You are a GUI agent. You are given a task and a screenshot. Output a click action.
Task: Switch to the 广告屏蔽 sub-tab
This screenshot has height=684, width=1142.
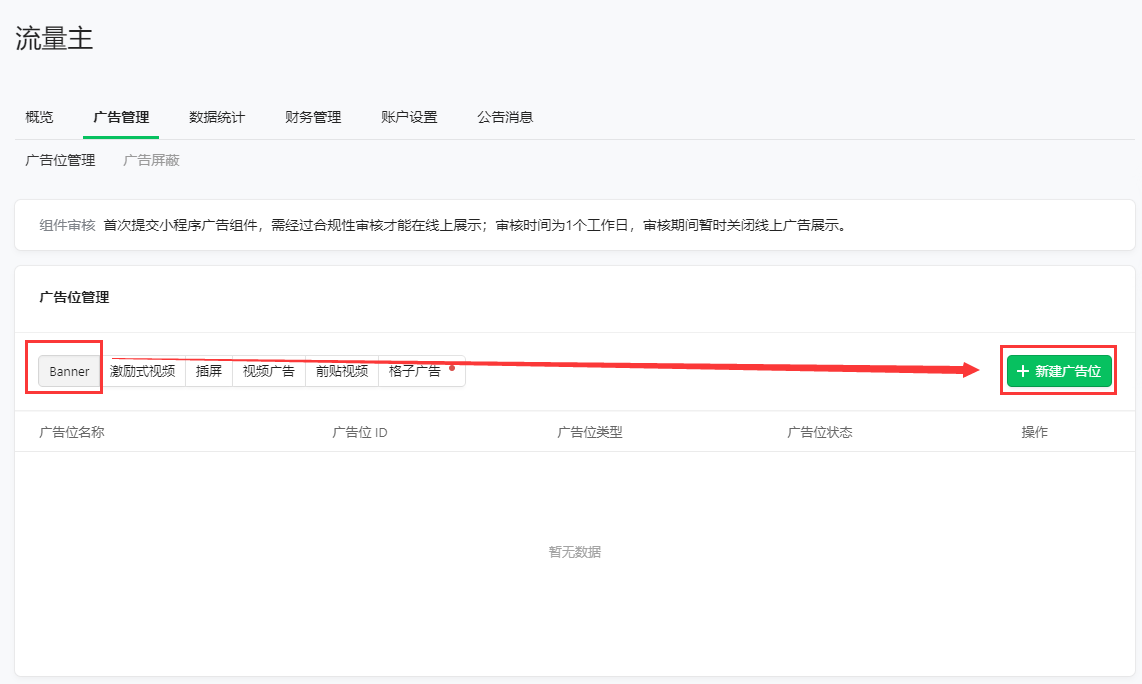151,160
